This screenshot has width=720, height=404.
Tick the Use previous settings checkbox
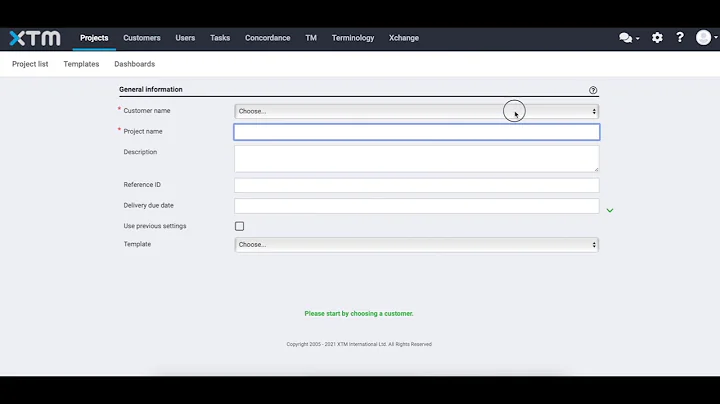tap(239, 226)
